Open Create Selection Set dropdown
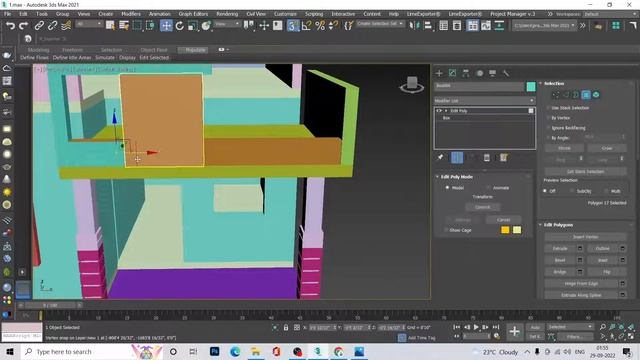640x360 pixels. pyautogui.click(x=380, y=24)
